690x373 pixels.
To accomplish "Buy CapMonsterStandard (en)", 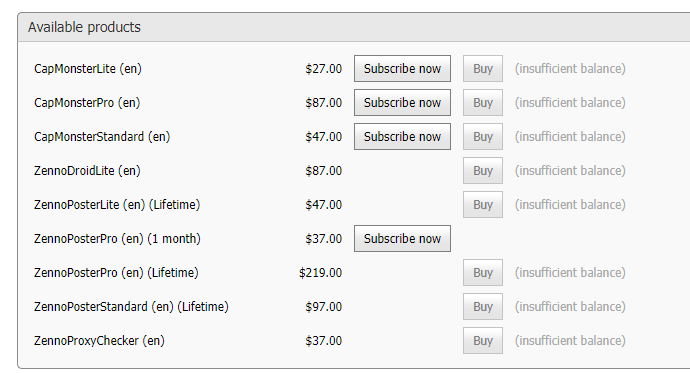I will 483,137.
